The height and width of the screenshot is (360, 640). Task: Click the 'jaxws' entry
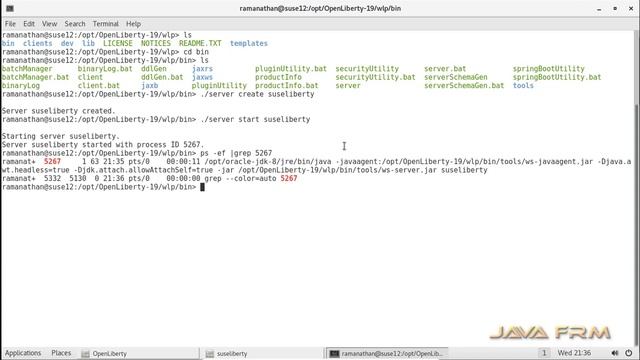[x=202, y=77]
